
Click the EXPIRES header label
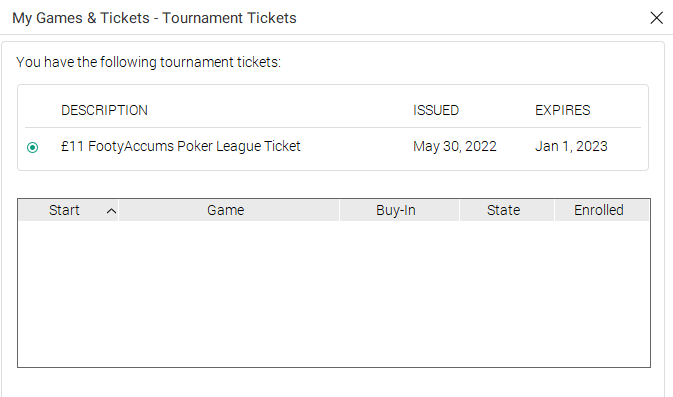(x=562, y=110)
